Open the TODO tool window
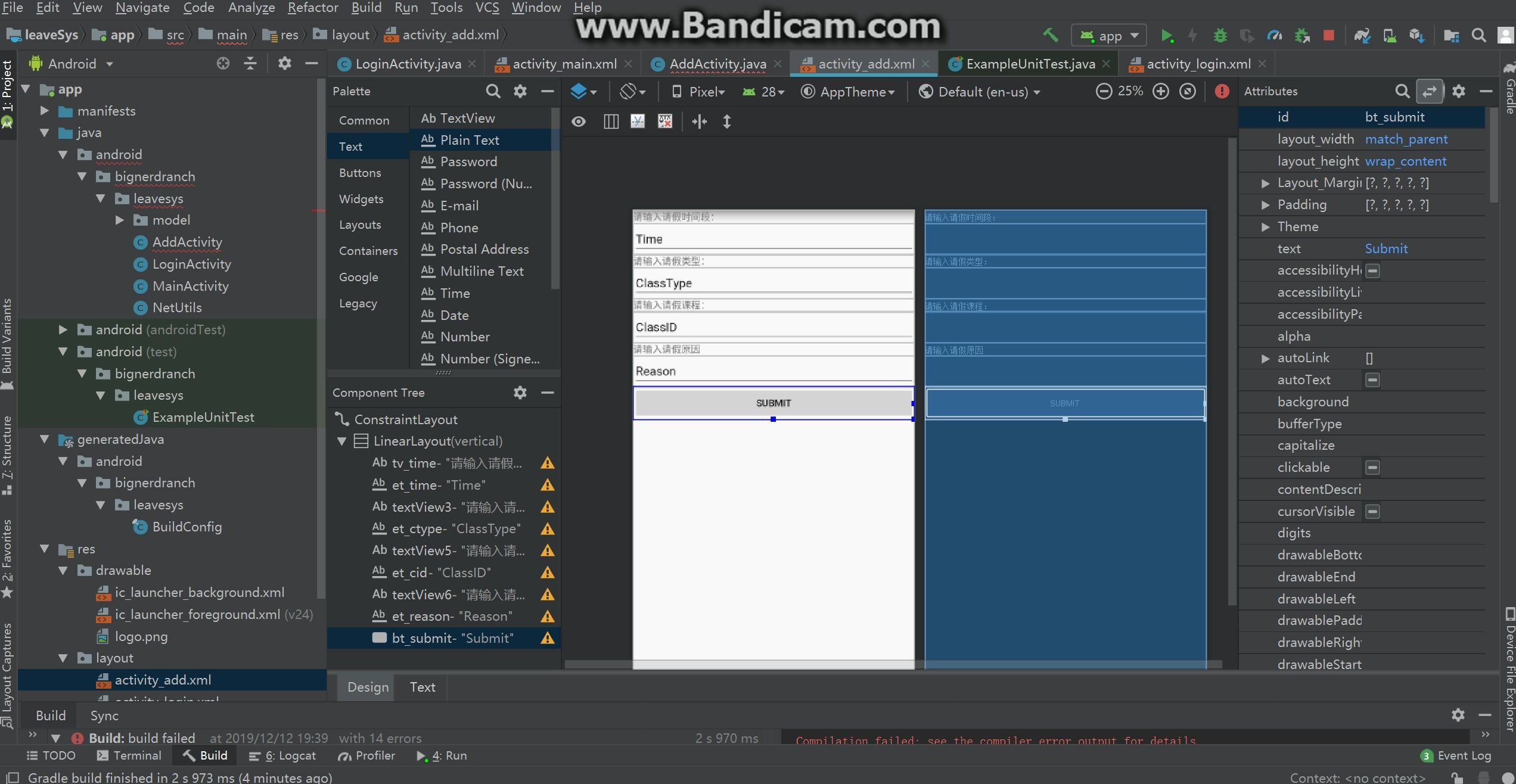Screen dimensions: 1516x784 click(51, 755)
